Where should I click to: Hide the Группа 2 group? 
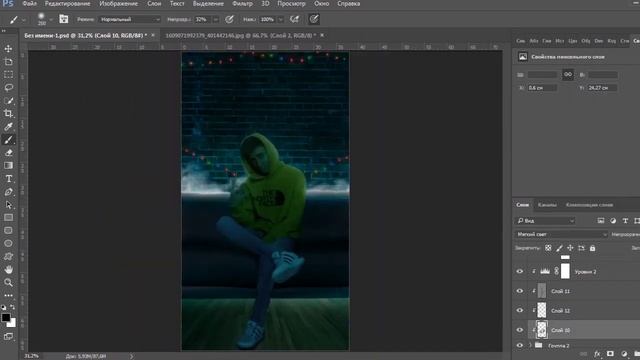(520, 346)
